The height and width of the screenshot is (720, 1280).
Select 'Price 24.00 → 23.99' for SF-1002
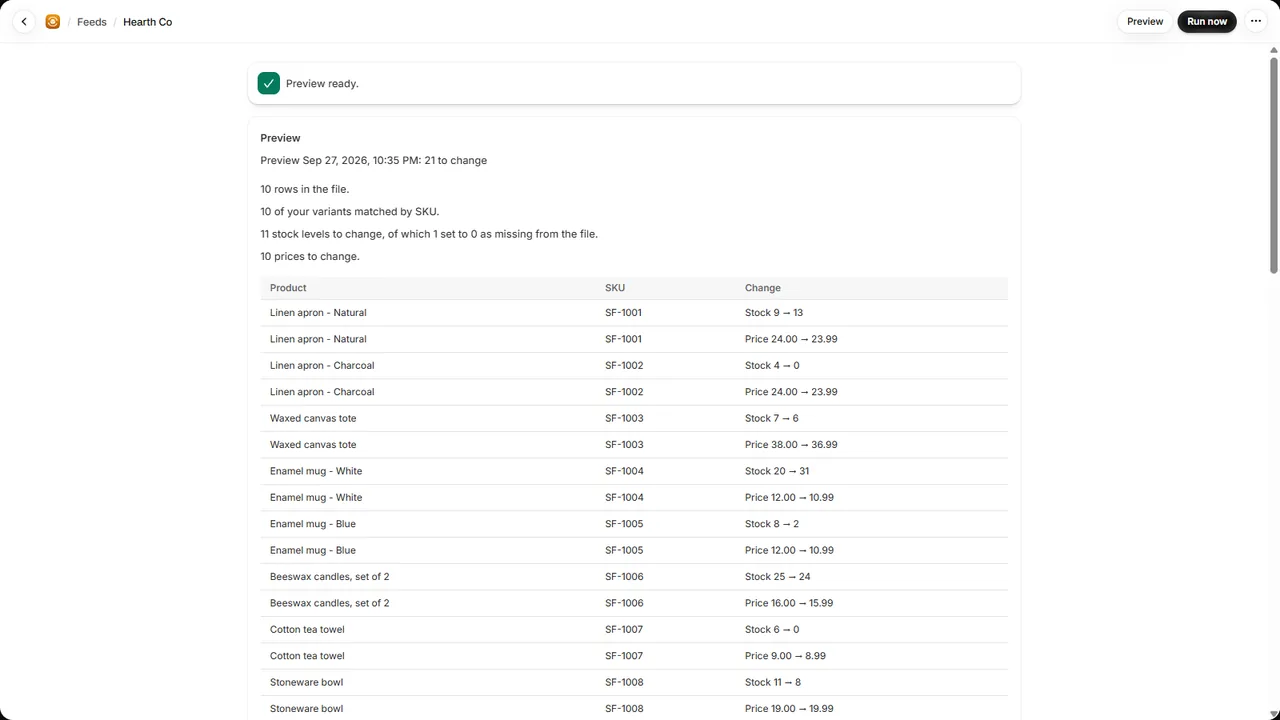[x=791, y=392]
